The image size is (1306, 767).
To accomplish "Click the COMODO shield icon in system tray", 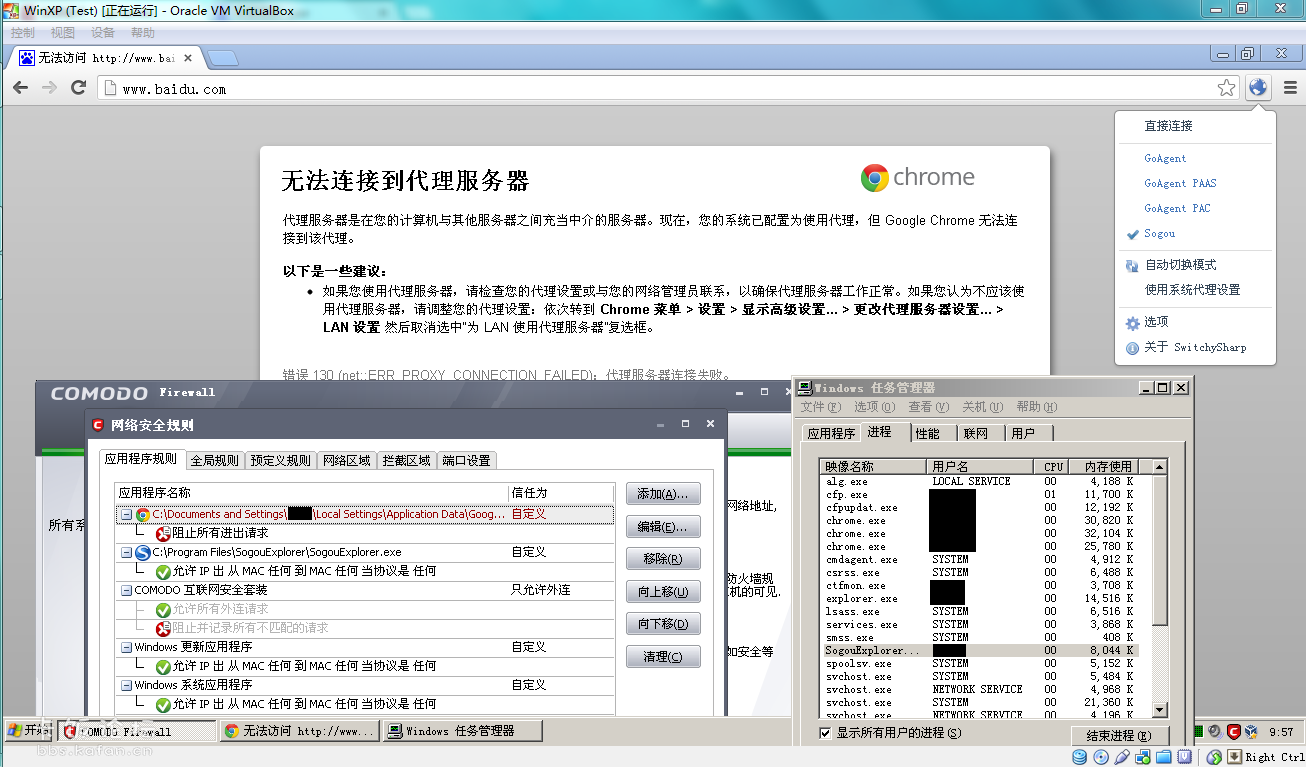I will pos(1234,732).
